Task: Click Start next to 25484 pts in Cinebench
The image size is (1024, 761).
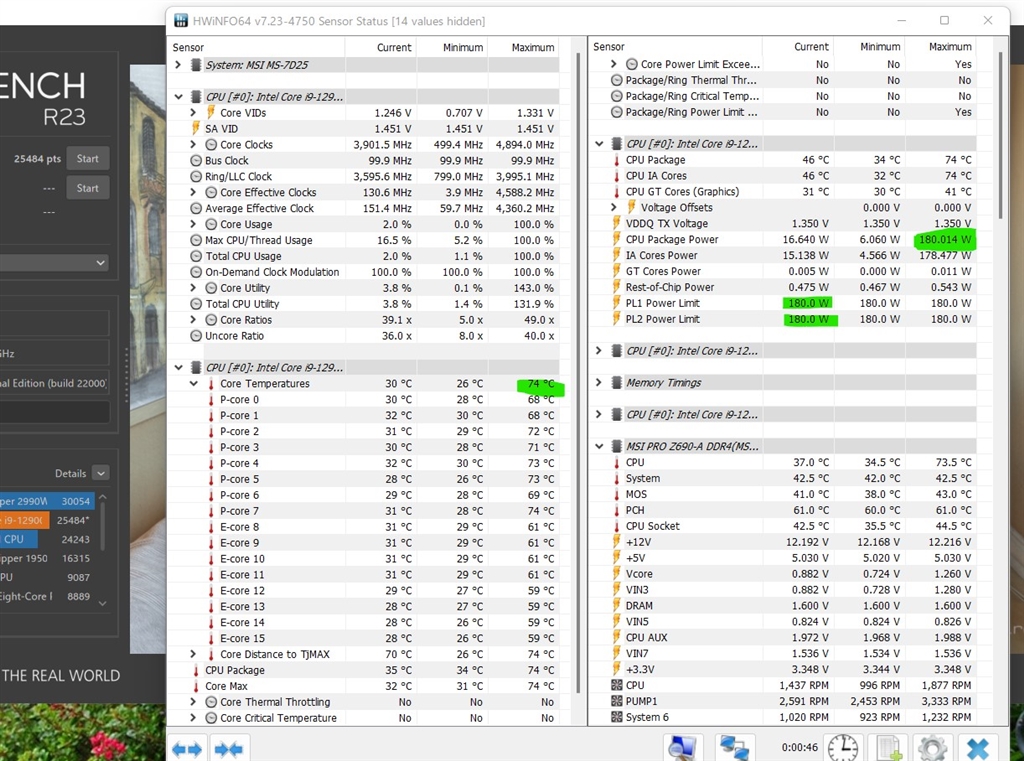Action: [x=88, y=159]
